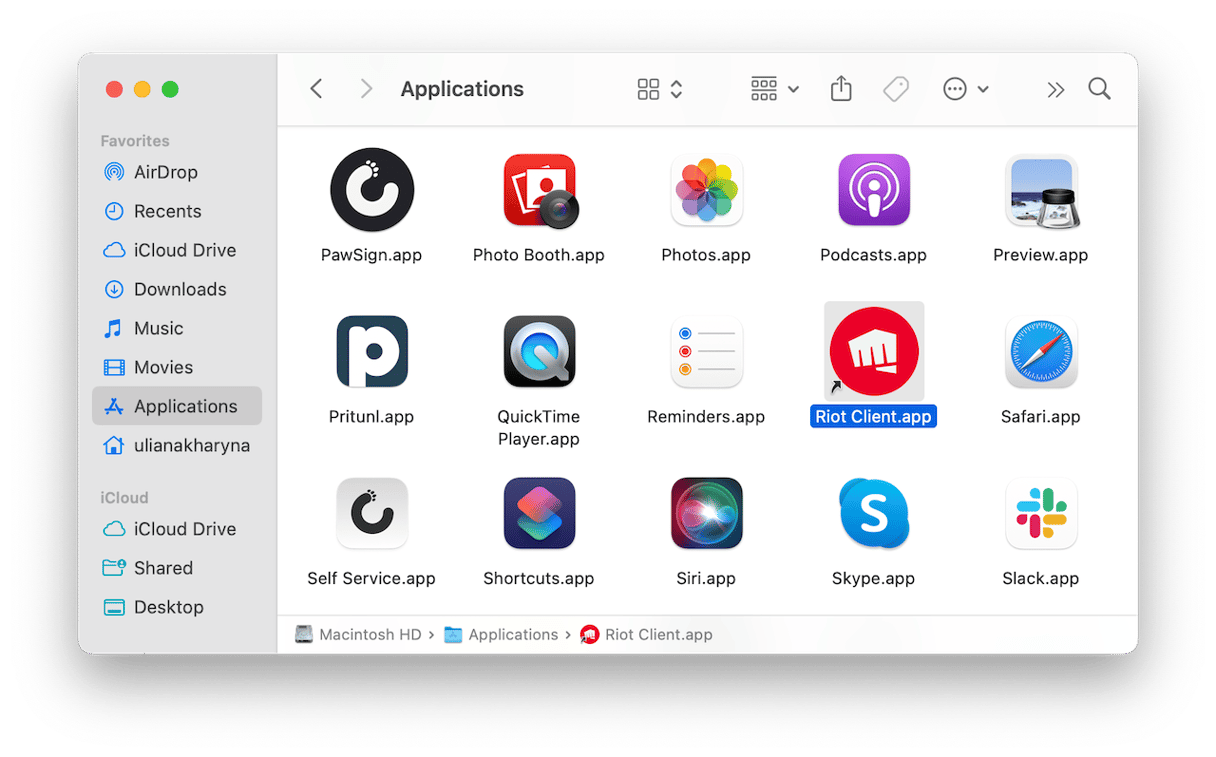Click Riot Client.app in the path bar
The width and height of the screenshot is (1216, 757).
[x=647, y=634]
